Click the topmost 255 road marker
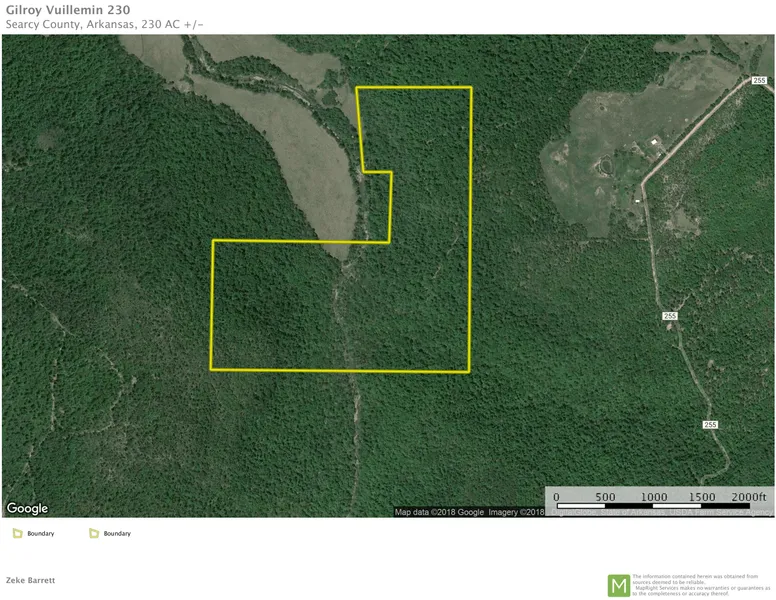 (758, 80)
